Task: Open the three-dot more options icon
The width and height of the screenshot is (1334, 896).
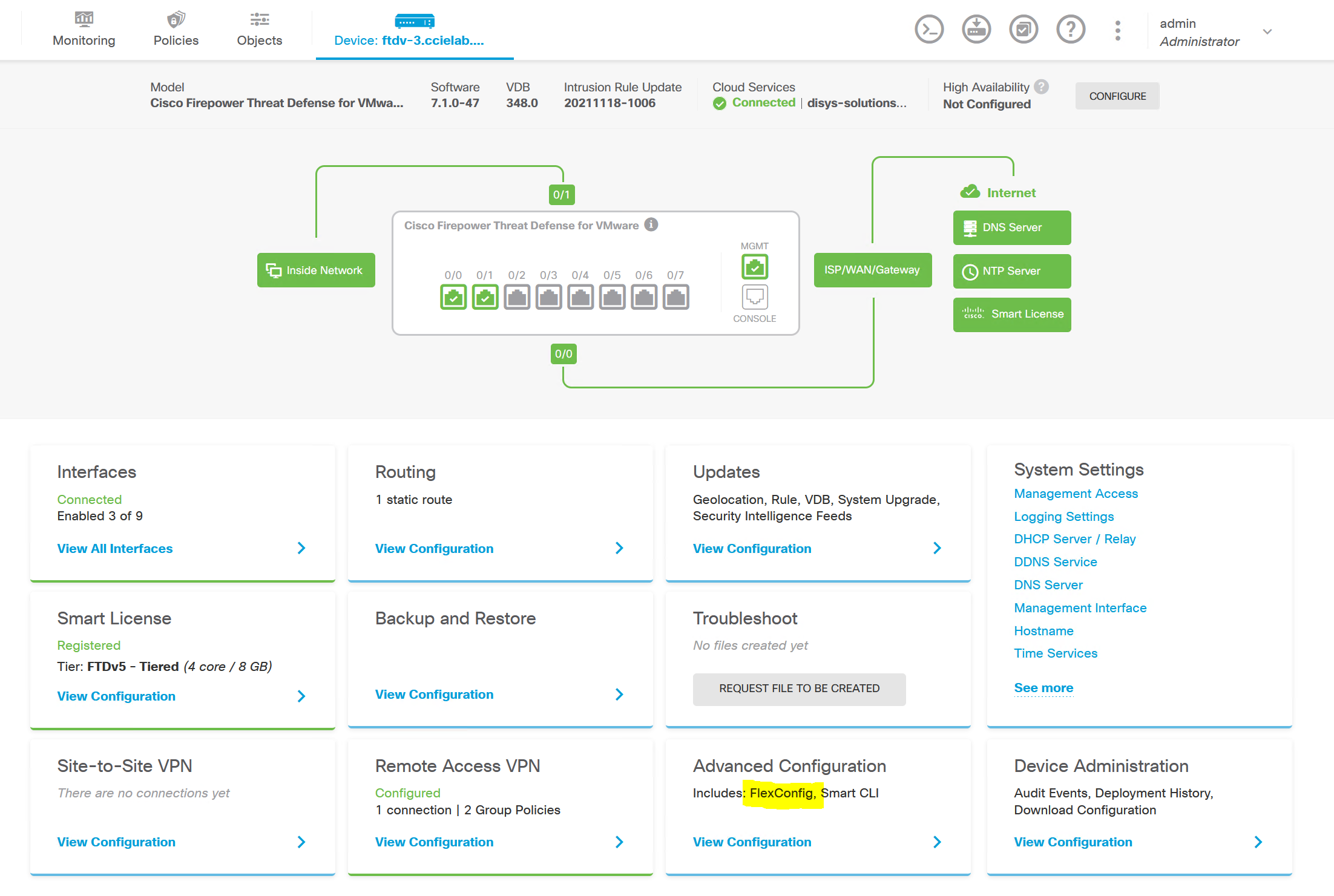Action: click(1117, 28)
